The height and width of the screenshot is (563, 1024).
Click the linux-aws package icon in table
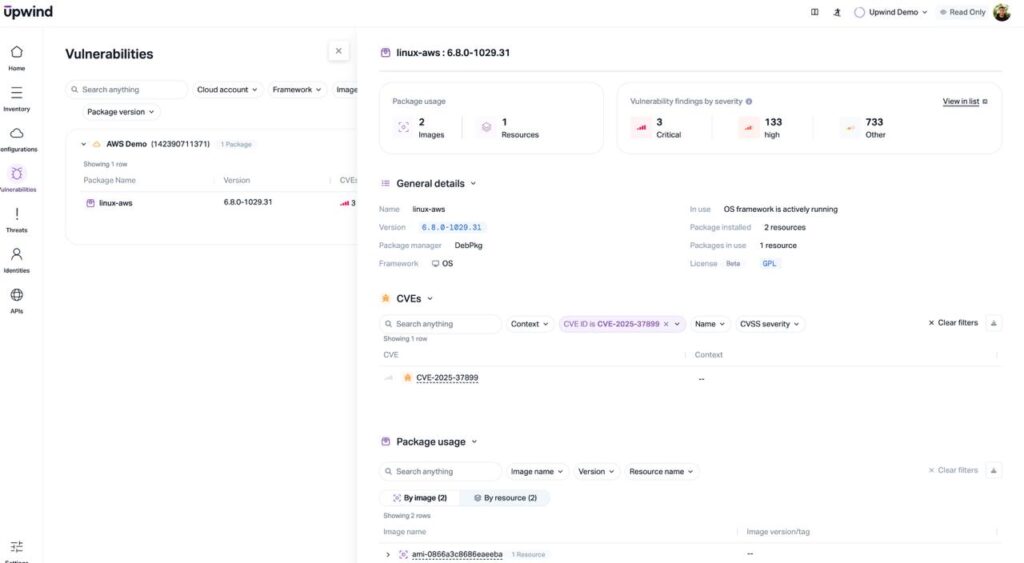91,203
